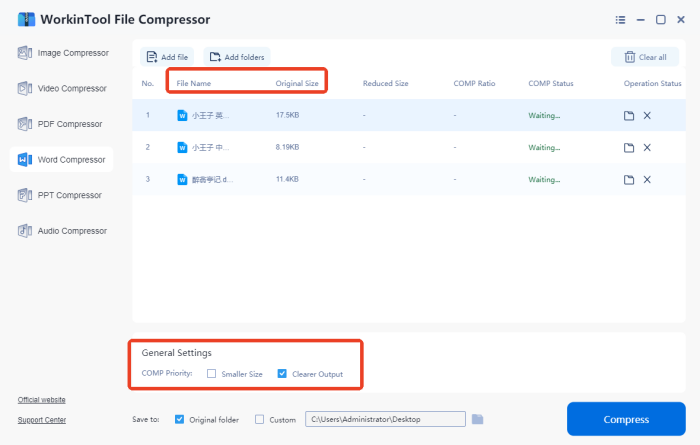This screenshot has width=700, height=445.
Task: Open folder icon for third file row
Action: click(x=629, y=180)
